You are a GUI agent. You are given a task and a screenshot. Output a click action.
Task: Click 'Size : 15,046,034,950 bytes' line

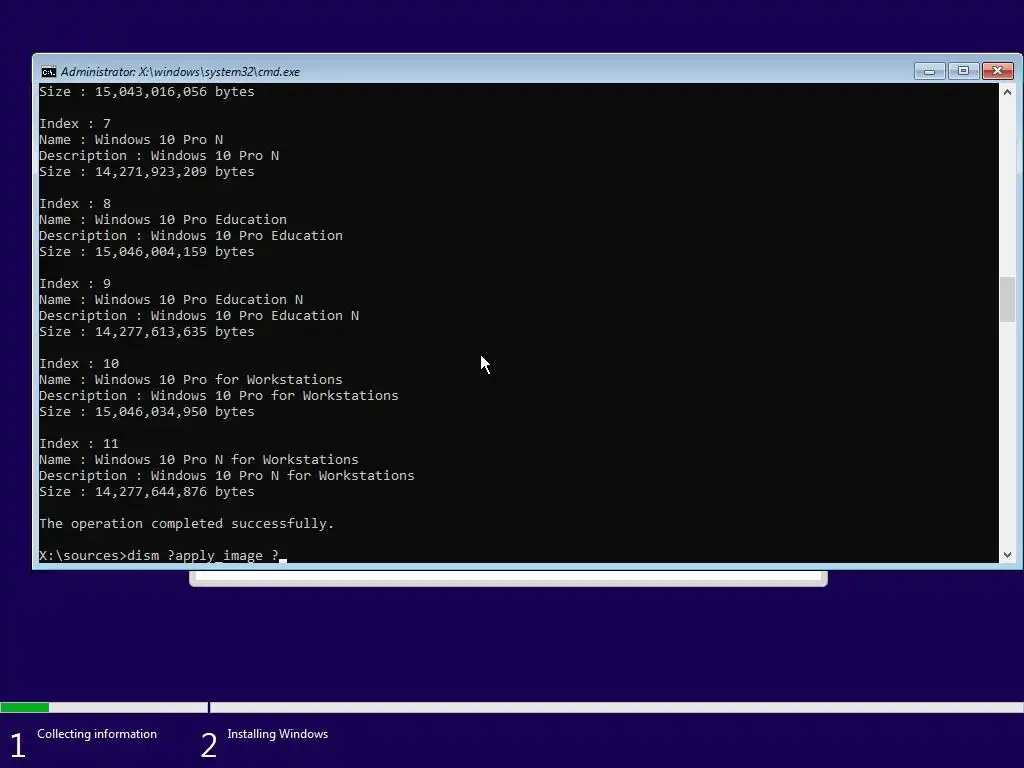(x=146, y=411)
